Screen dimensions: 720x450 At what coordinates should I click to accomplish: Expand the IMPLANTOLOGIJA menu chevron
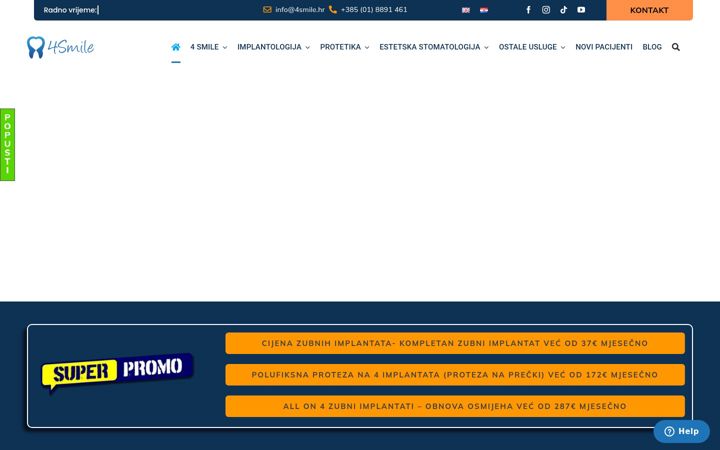(308, 47)
